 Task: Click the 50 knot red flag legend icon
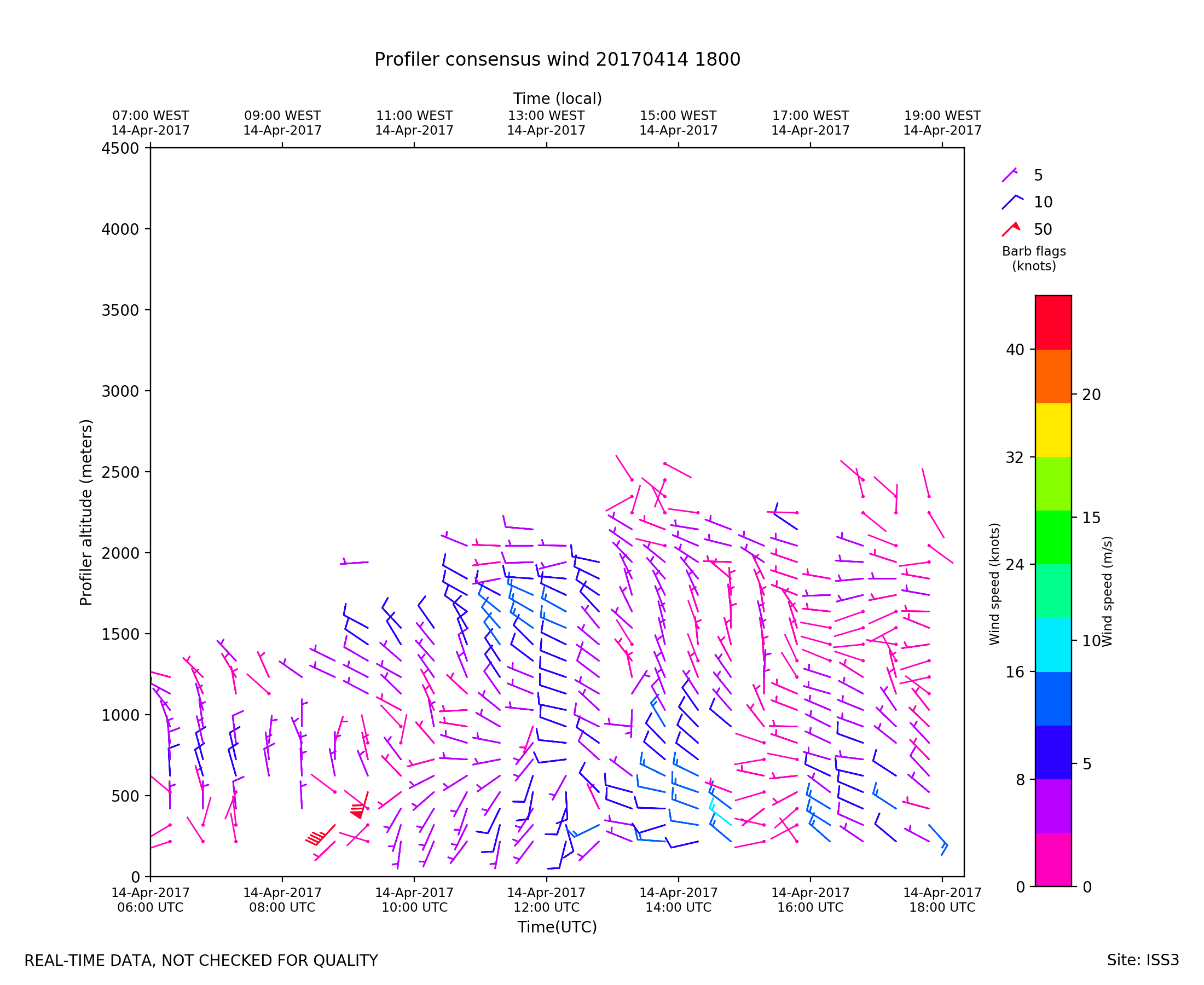click(x=1011, y=229)
